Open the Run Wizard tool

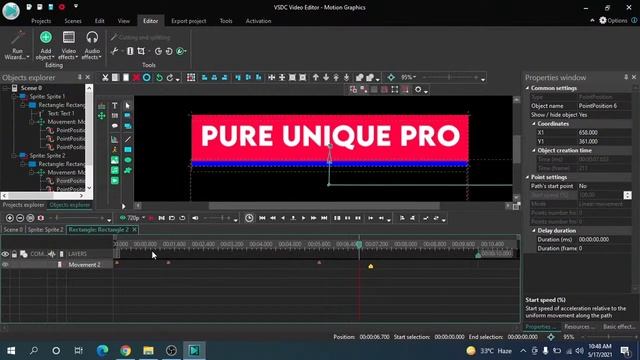(17, 46)
